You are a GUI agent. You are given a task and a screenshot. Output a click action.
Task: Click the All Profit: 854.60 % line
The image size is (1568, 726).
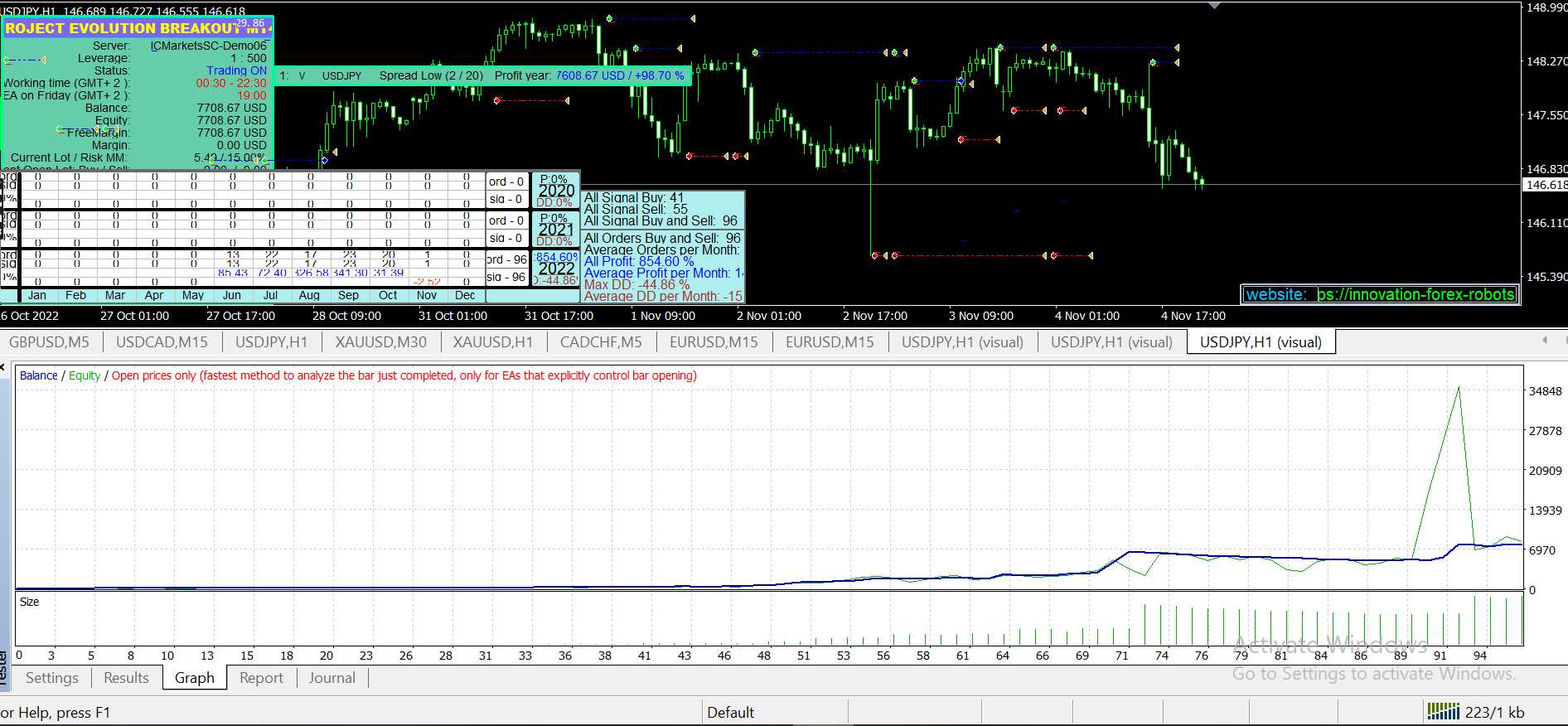639,261
